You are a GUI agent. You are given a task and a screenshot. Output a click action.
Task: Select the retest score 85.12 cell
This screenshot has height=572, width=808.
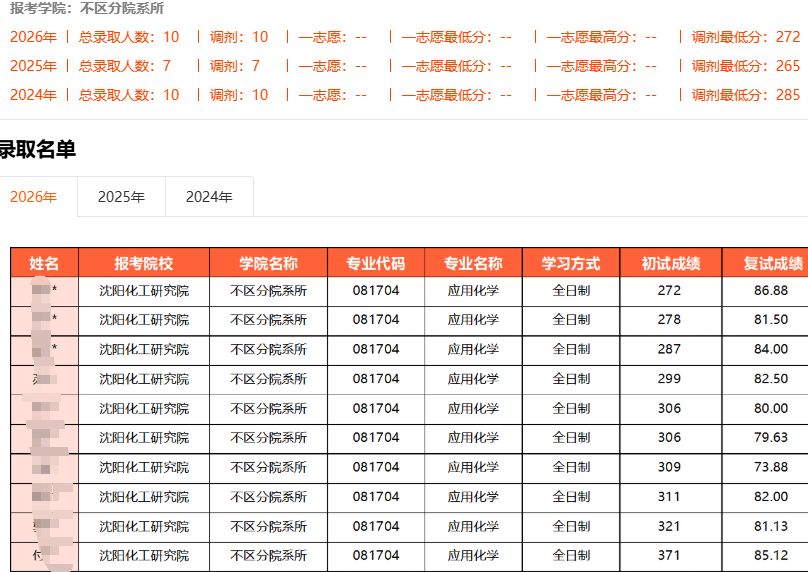(765, 556)
